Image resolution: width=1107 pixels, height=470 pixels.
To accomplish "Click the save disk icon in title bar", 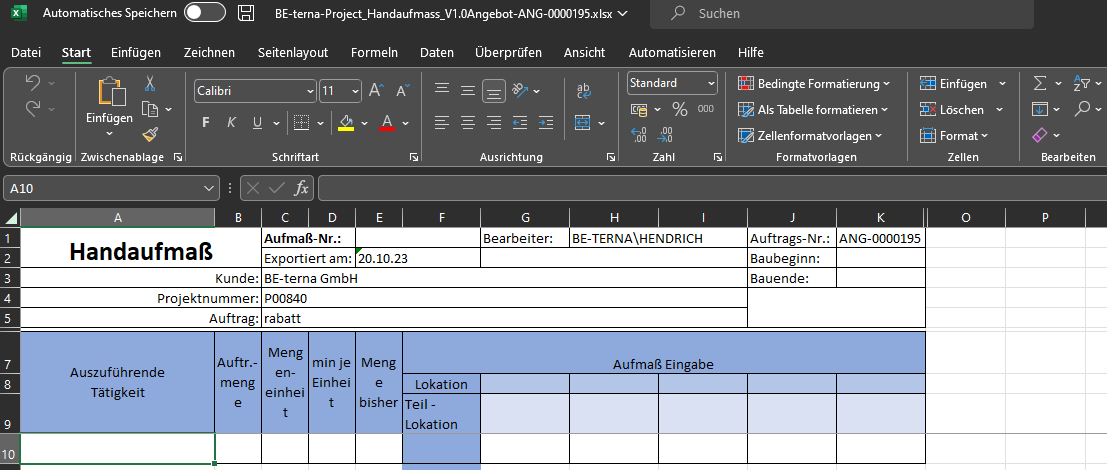I will pyautogui.click(x=246, y=13).
